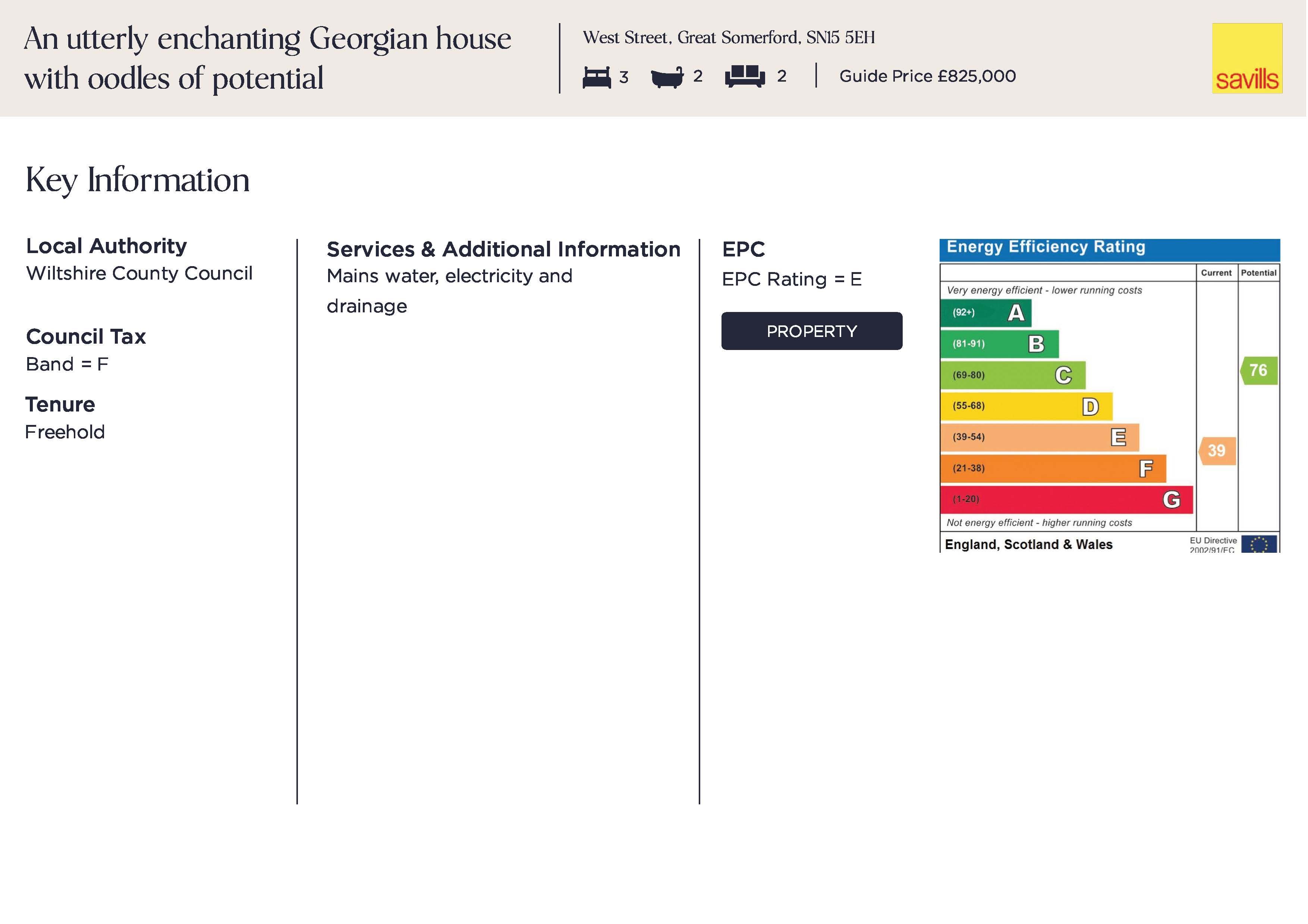Click Services & Additional Information heading

(x=504, y=250)
